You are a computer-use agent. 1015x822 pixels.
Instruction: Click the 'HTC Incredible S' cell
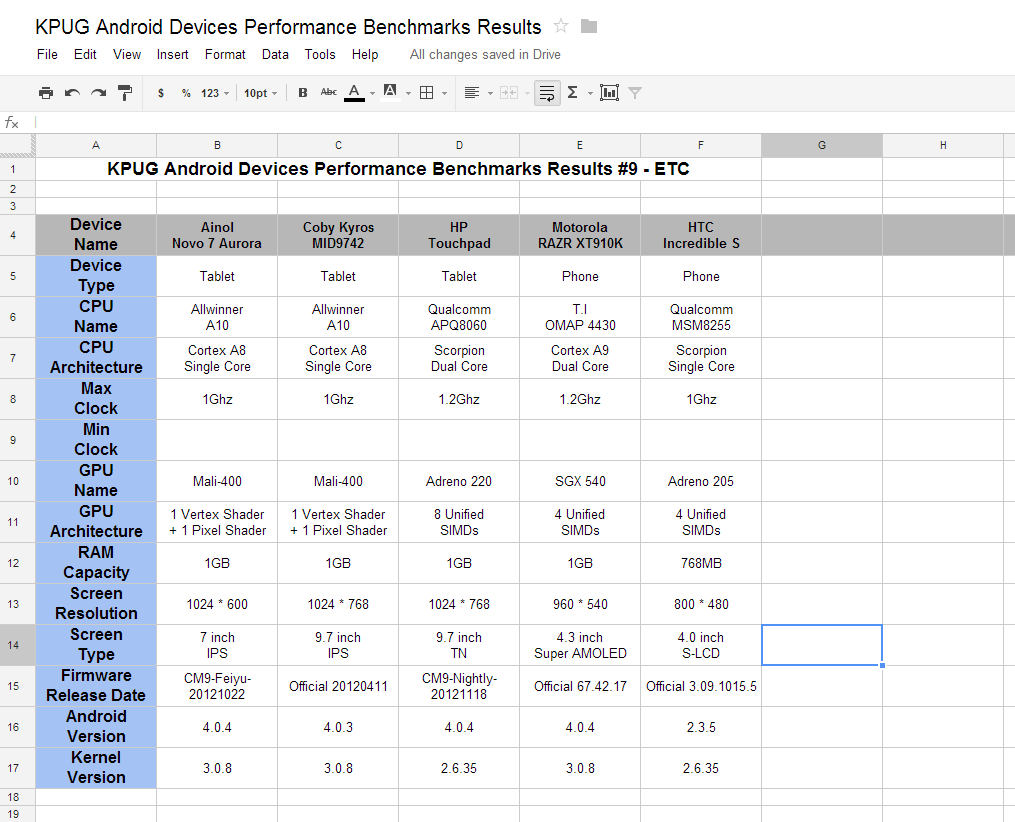pos(701,235)
